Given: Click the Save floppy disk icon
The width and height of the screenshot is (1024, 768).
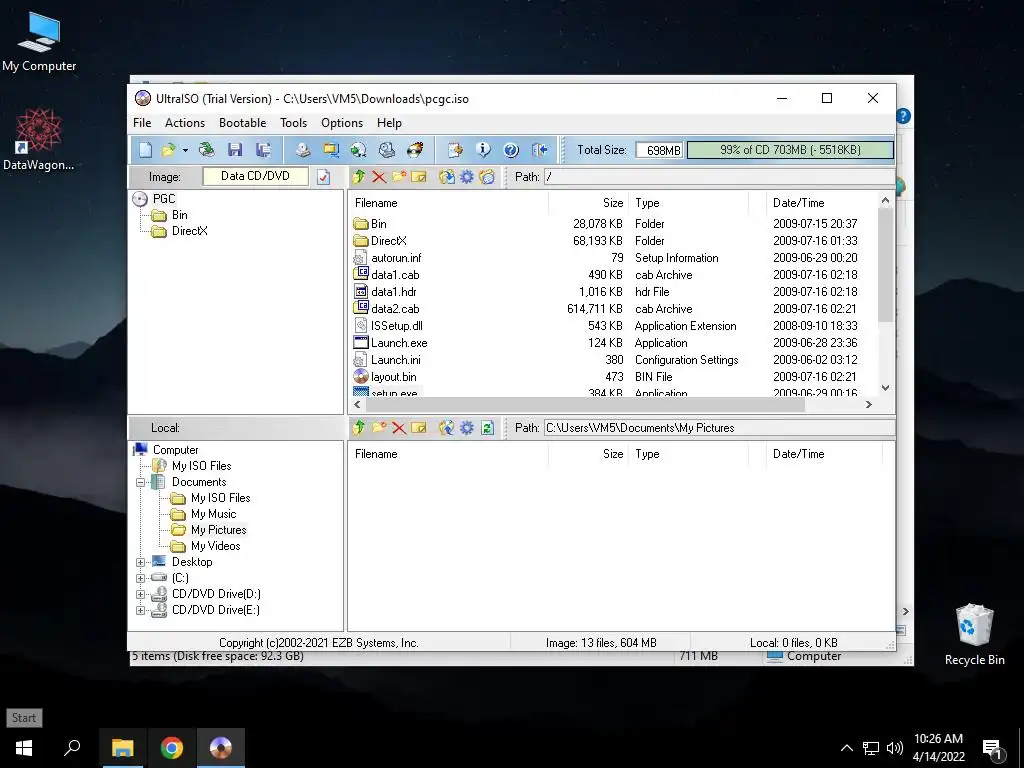Looking at the screenshot, I should [235, 150].
